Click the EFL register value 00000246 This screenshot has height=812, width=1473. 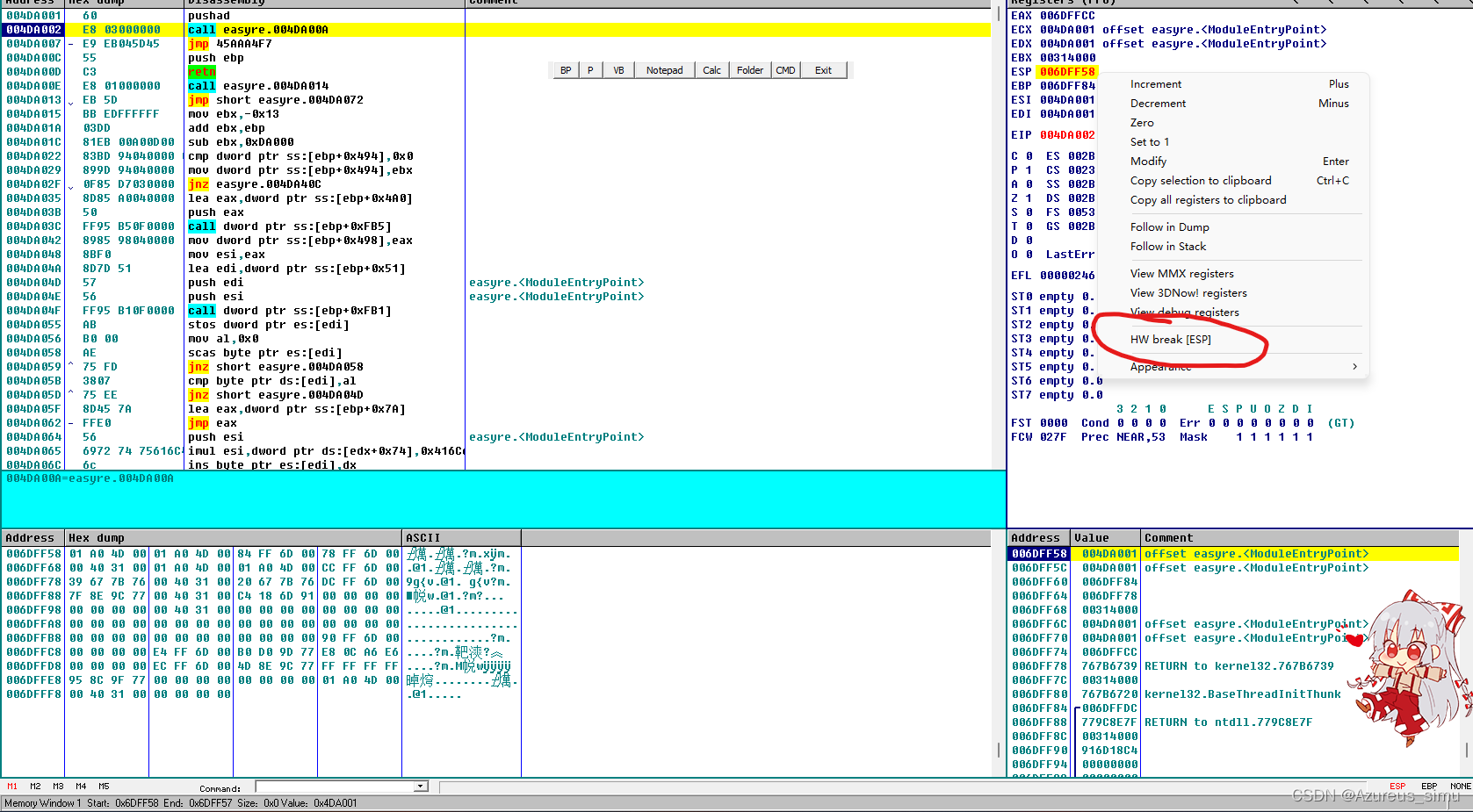[1067, 276]
